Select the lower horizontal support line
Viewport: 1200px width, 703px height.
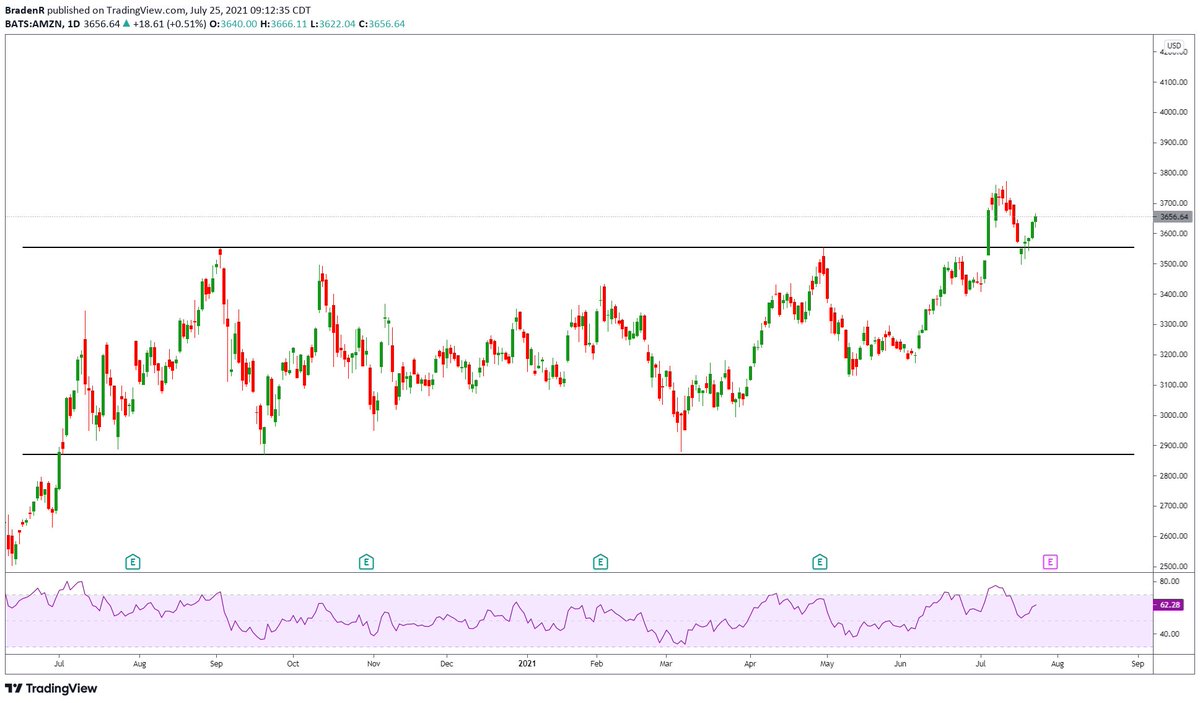pos(578,454)
